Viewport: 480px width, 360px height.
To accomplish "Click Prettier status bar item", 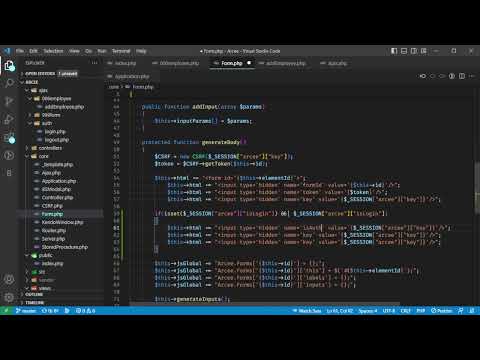I will point(441,311).
